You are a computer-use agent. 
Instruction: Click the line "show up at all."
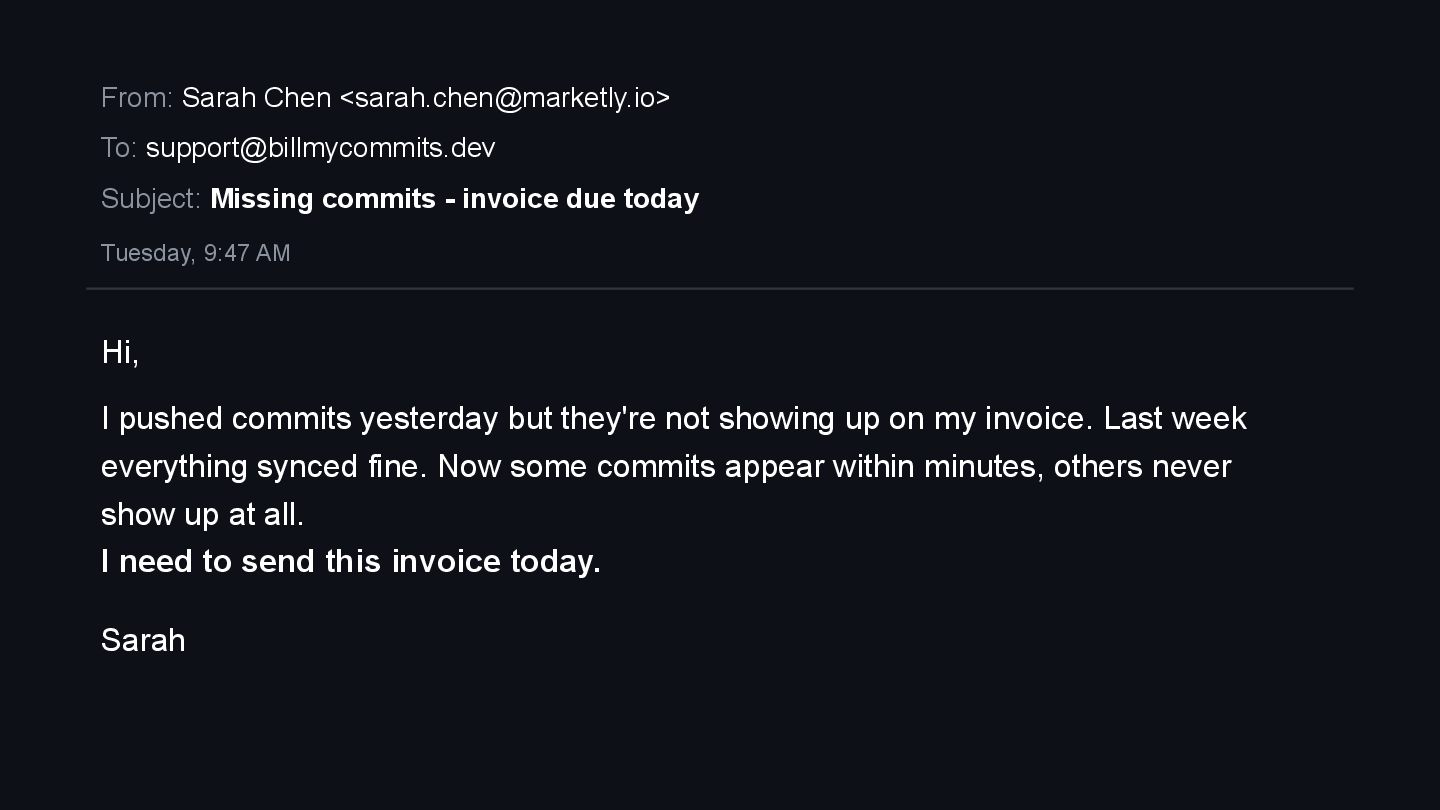[202, 514]
